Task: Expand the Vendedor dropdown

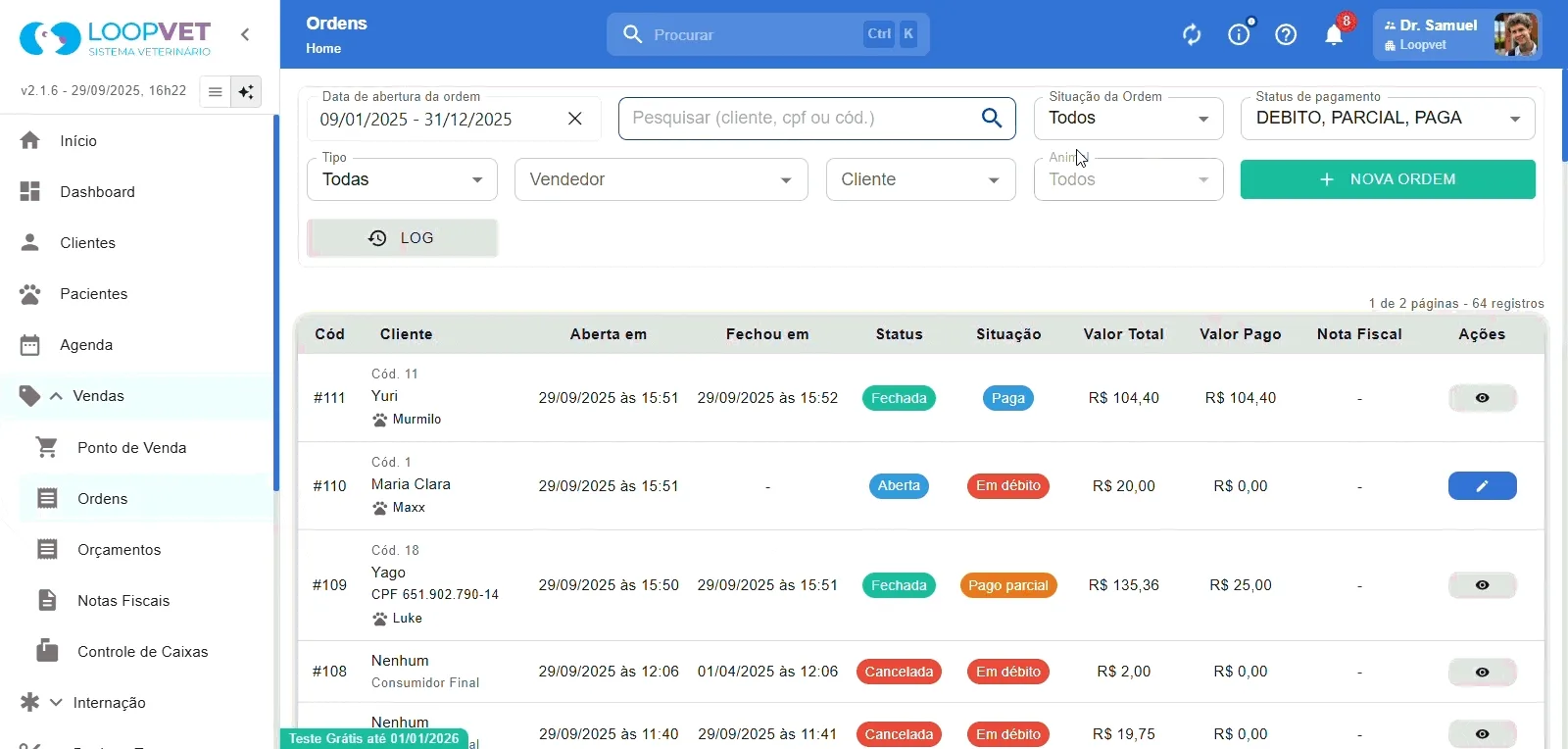Action: coord(661,179)
